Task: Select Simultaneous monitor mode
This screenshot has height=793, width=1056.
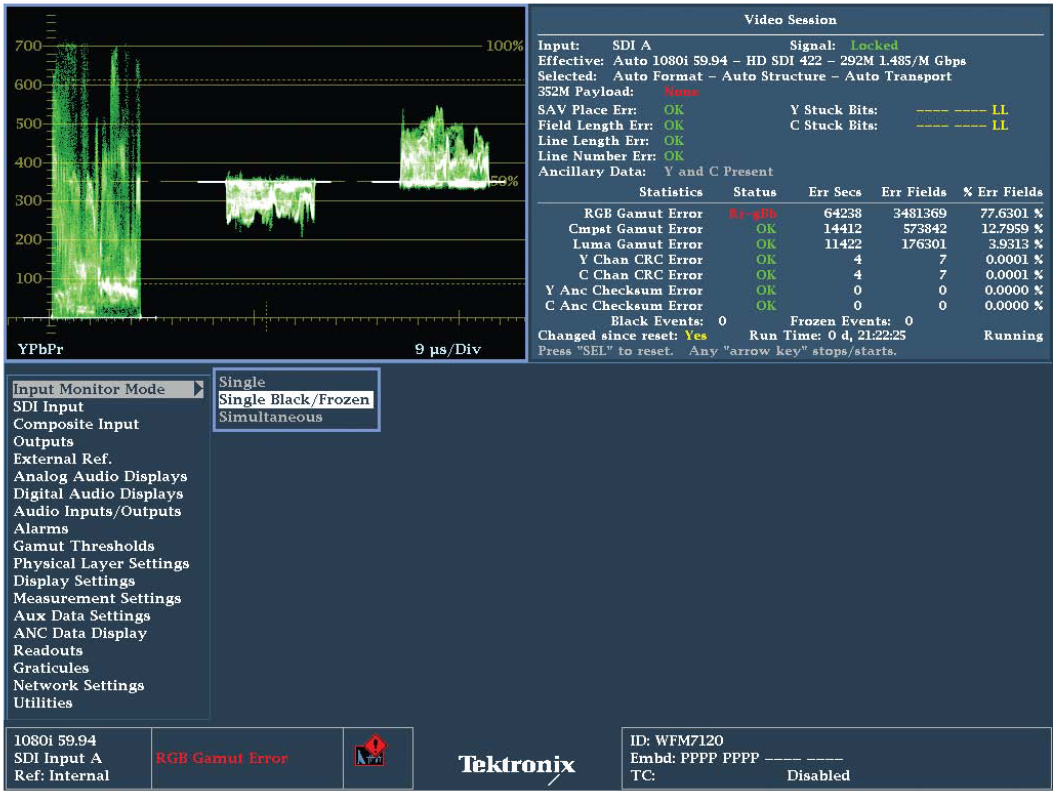Action: [x=270, y=417]
